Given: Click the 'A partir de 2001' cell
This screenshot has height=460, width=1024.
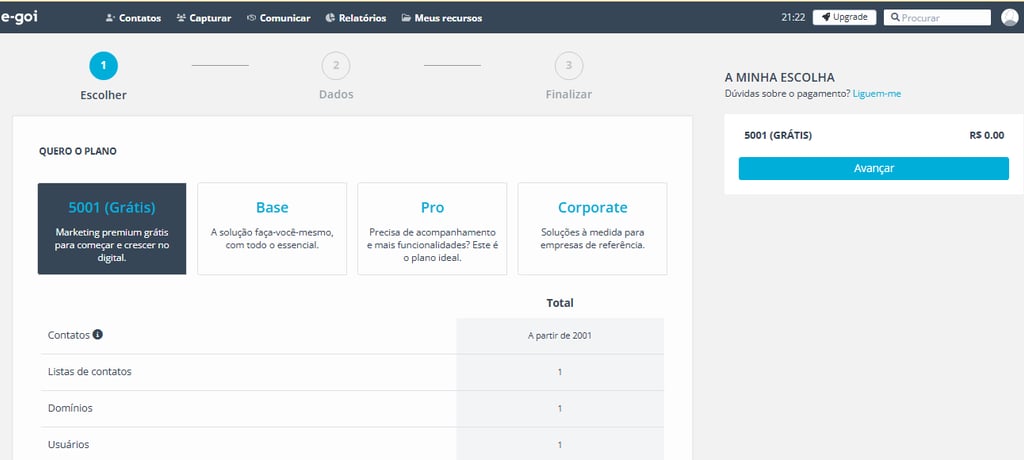Looking at the screenshot, I should [x=560, y=336].
